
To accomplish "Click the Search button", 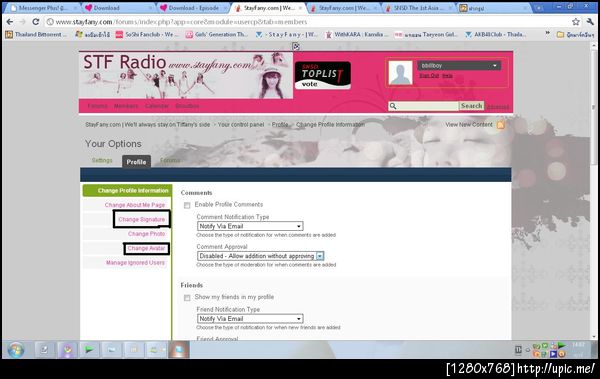I will tap(471, 106).
